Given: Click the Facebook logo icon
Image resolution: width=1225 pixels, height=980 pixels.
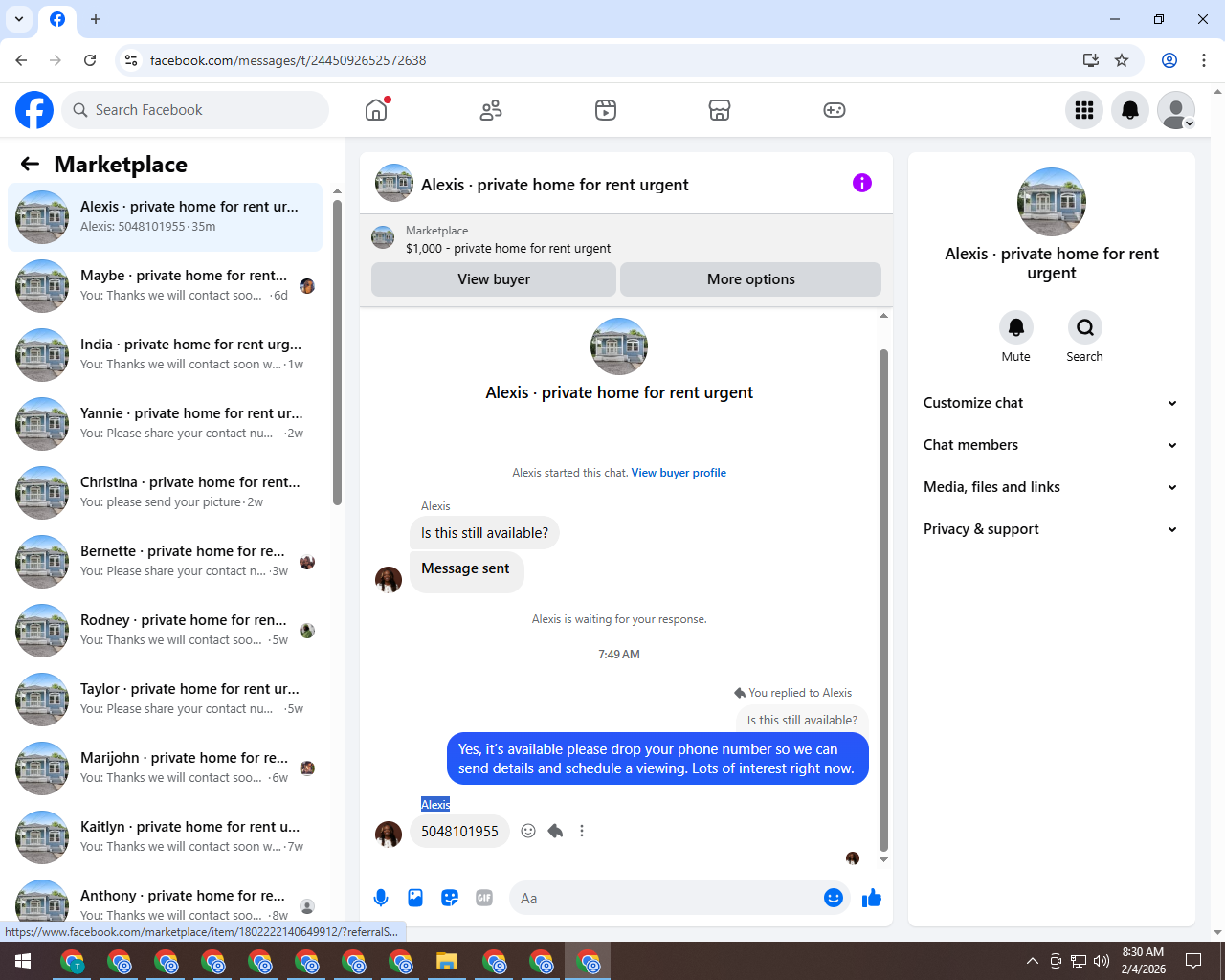Looking at the screenshot, I should 34,110.
